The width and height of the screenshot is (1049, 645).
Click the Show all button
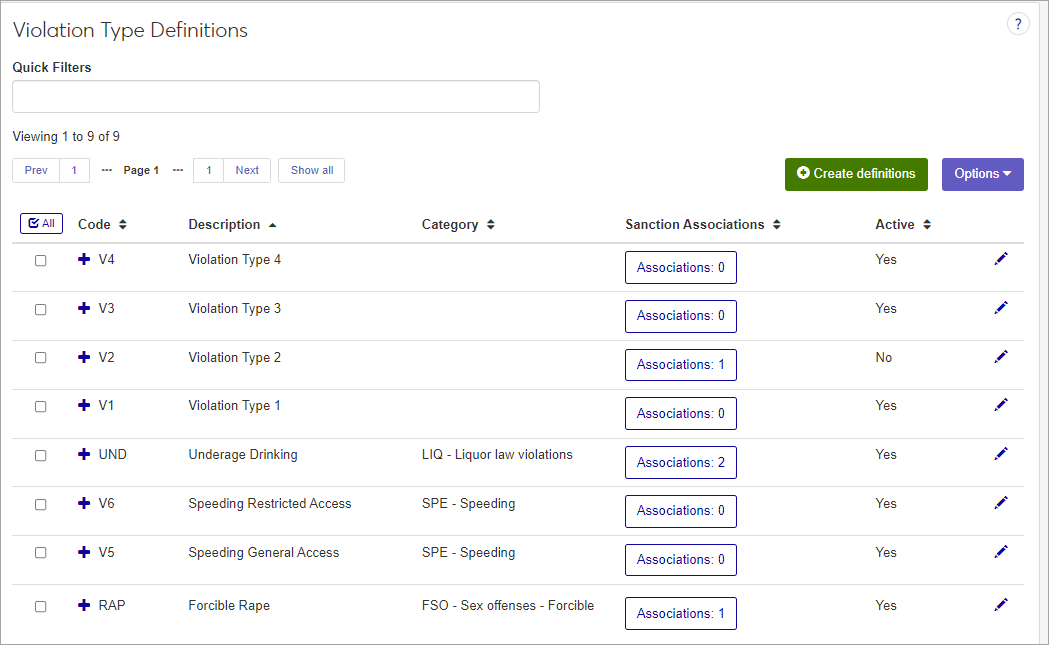(x=312, y=171)
